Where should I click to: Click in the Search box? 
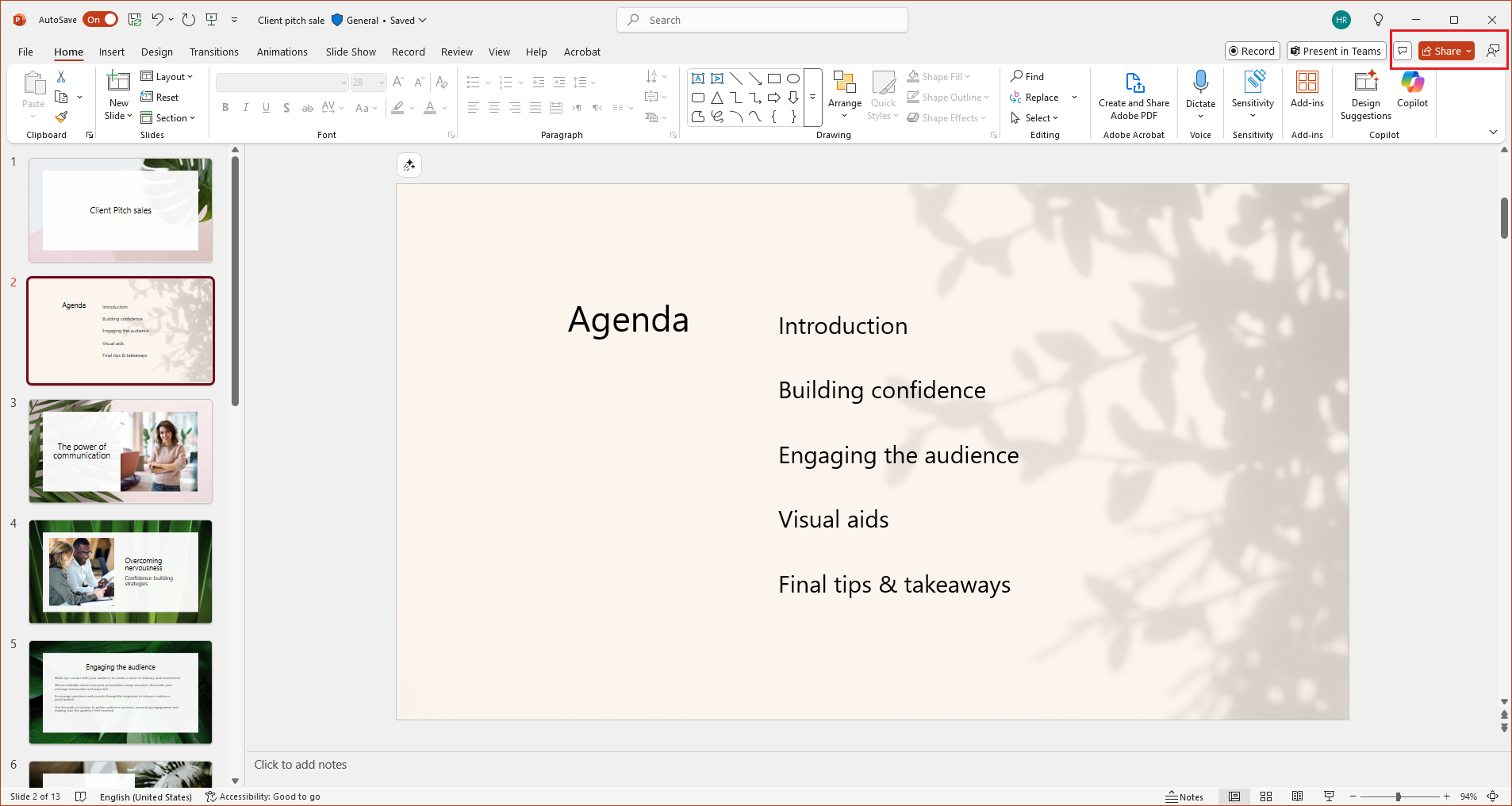pyautogui.click(x=762, y=20)
